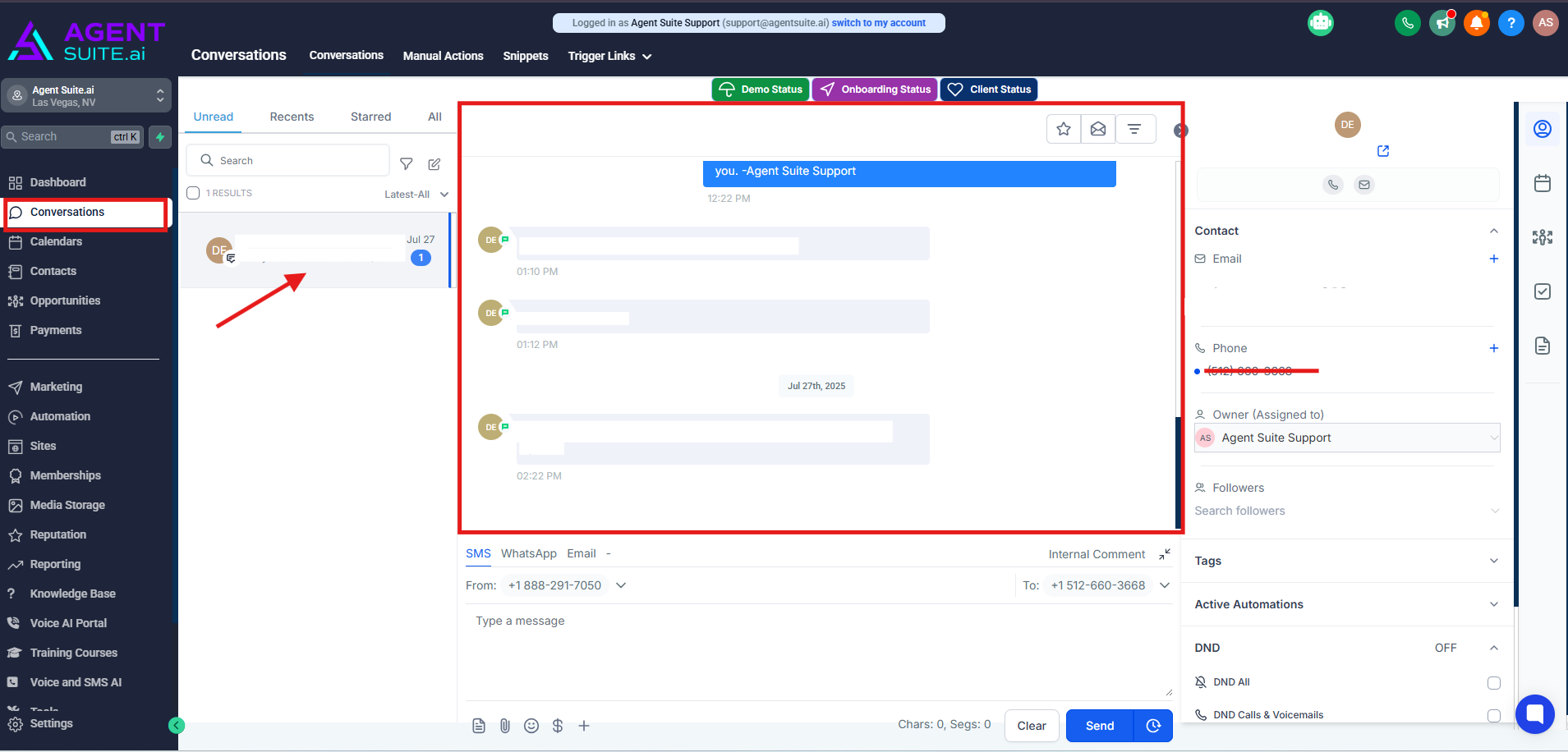Screen dimensions: 1568x752
Task: Switch to the Recents tab
Action: click(x=292, y=117)
